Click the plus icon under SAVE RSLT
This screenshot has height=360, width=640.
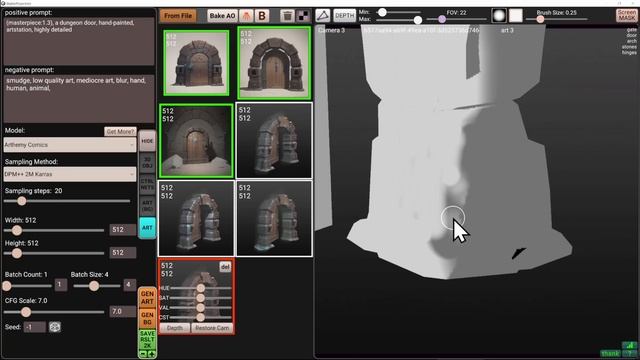[151, 354]
